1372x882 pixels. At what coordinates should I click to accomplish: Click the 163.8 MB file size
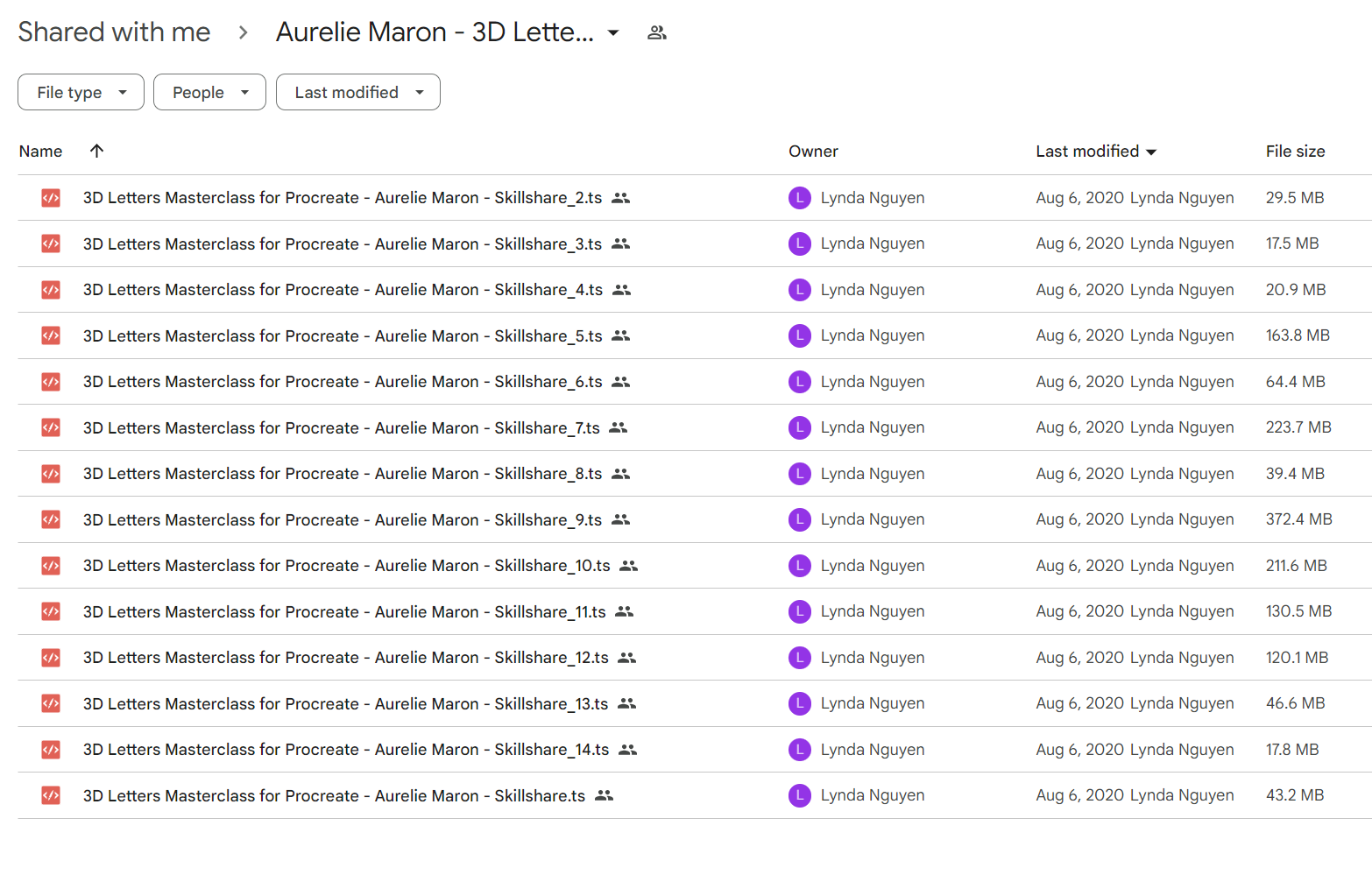[x=1298, y=335]
